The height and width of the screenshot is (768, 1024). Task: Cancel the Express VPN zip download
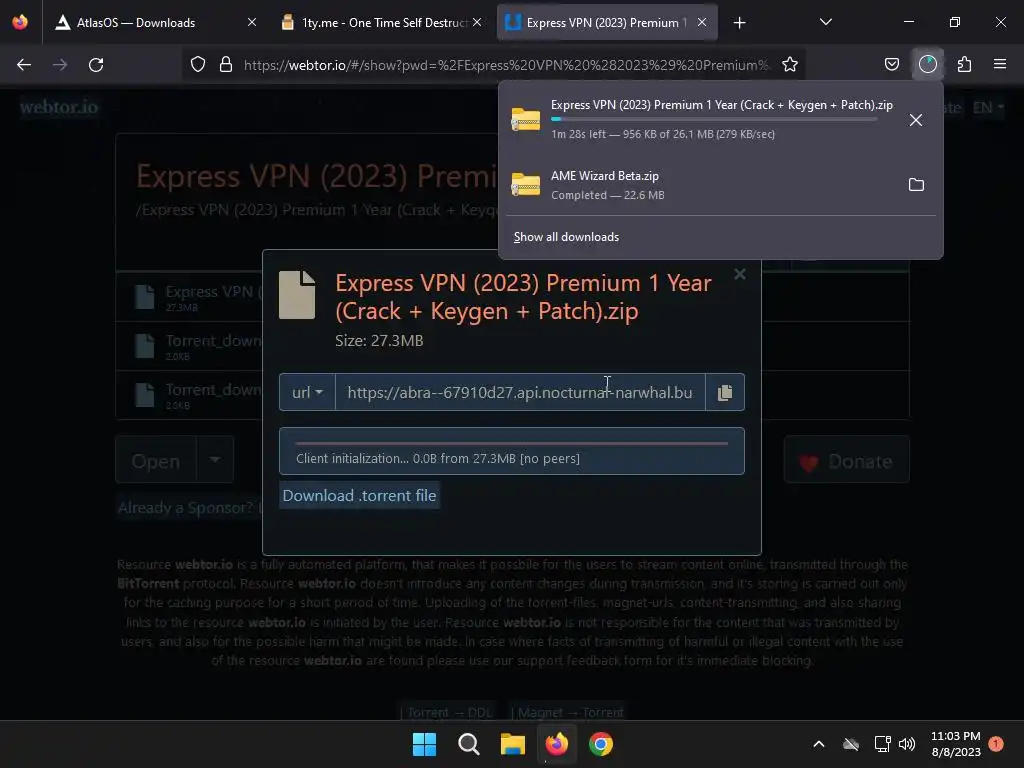click(916, 120)
